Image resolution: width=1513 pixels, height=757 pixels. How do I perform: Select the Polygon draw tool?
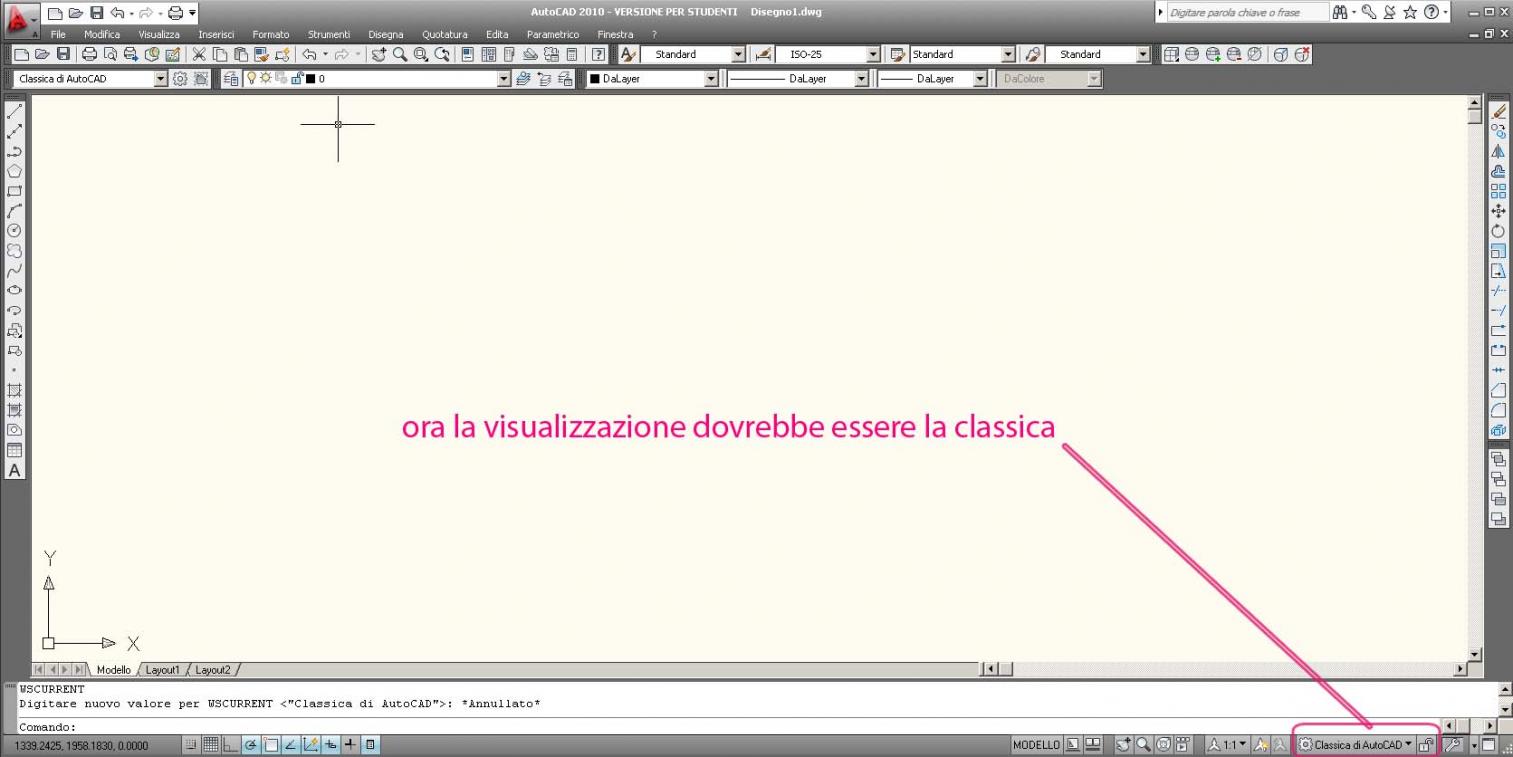tap(16, 170)
